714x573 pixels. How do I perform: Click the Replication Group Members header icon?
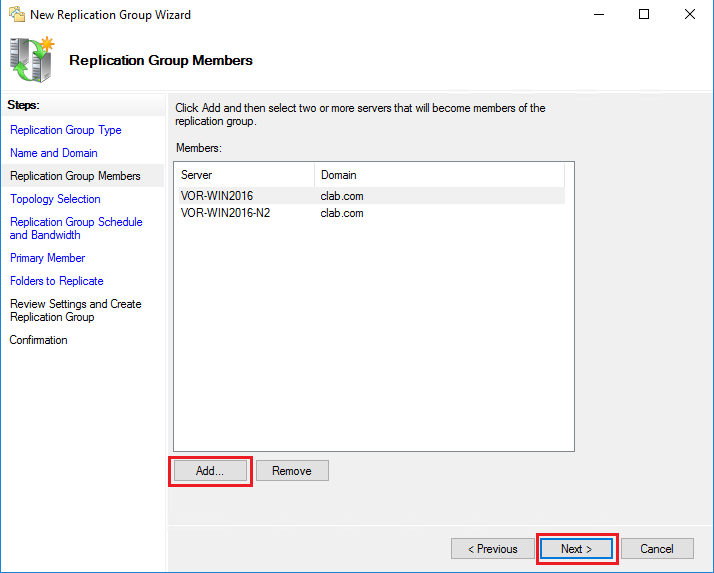pyautogui.click(x=32, y=60)
